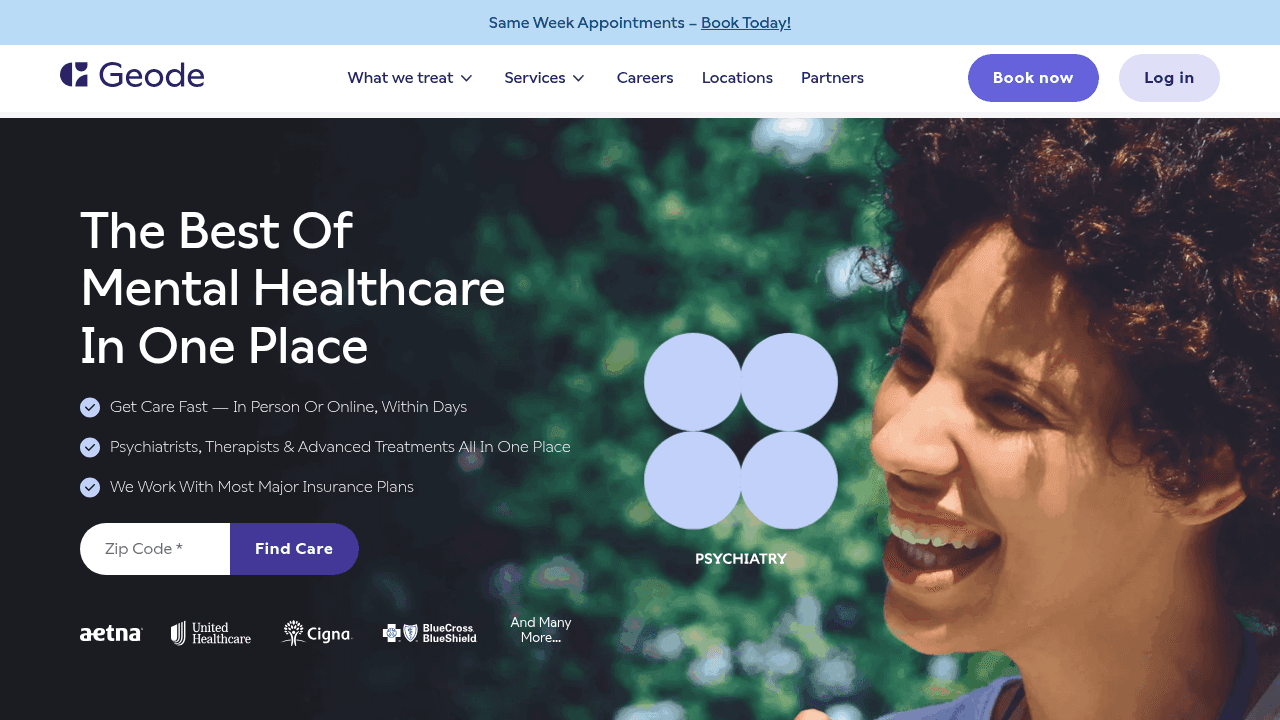Screen dimensions: 1280x720
Task: Click the United Healthcare logo
Action: tap(211, 633)
